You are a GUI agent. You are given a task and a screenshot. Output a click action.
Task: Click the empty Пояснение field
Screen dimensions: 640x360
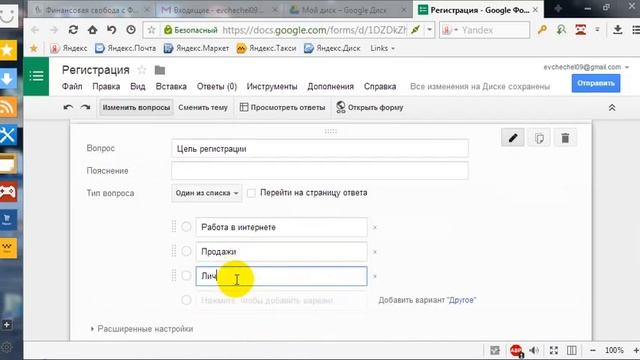(320, 171)
